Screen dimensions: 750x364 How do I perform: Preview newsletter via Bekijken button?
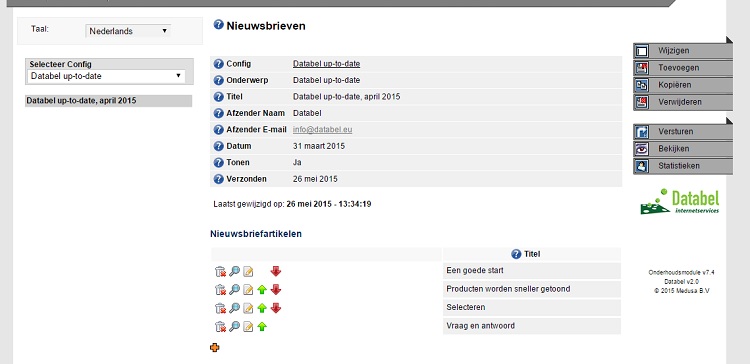[683, 149]
